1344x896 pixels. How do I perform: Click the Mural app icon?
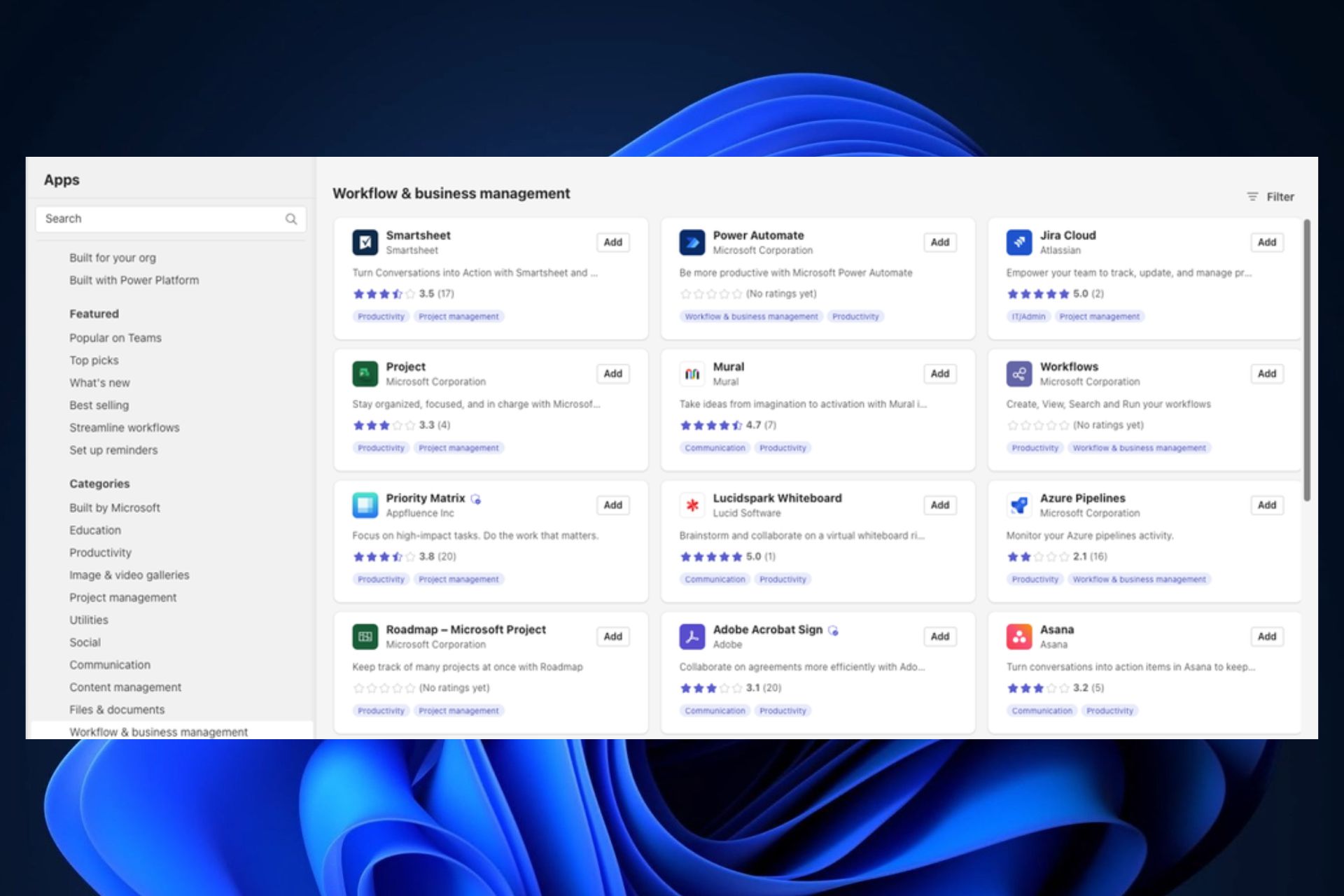tap(692, 374)
